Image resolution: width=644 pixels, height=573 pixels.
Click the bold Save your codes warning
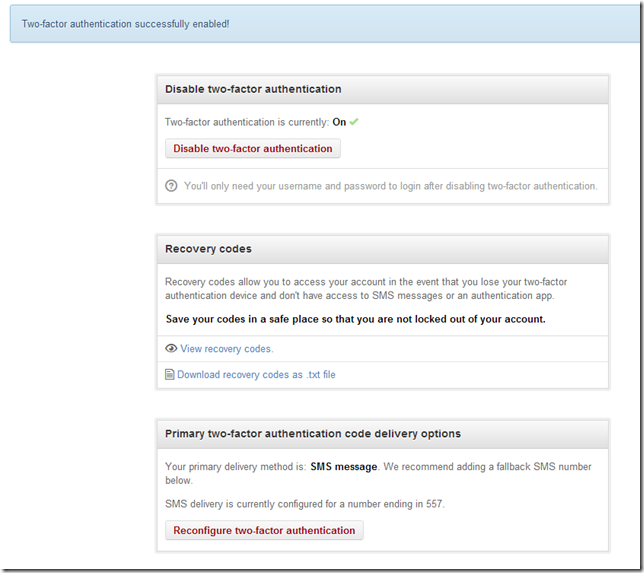point(355,319)
